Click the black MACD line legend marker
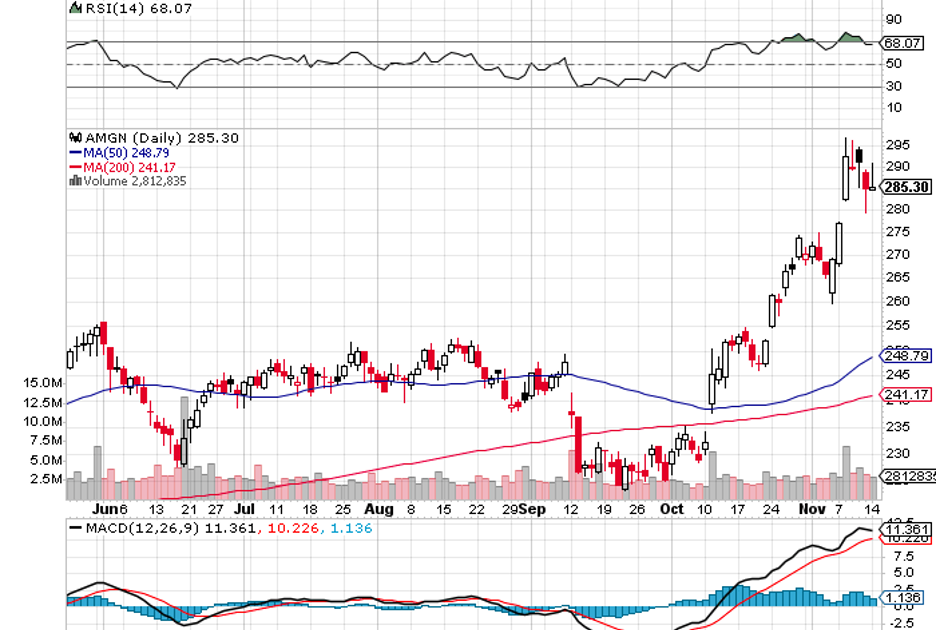 [76, 526]
